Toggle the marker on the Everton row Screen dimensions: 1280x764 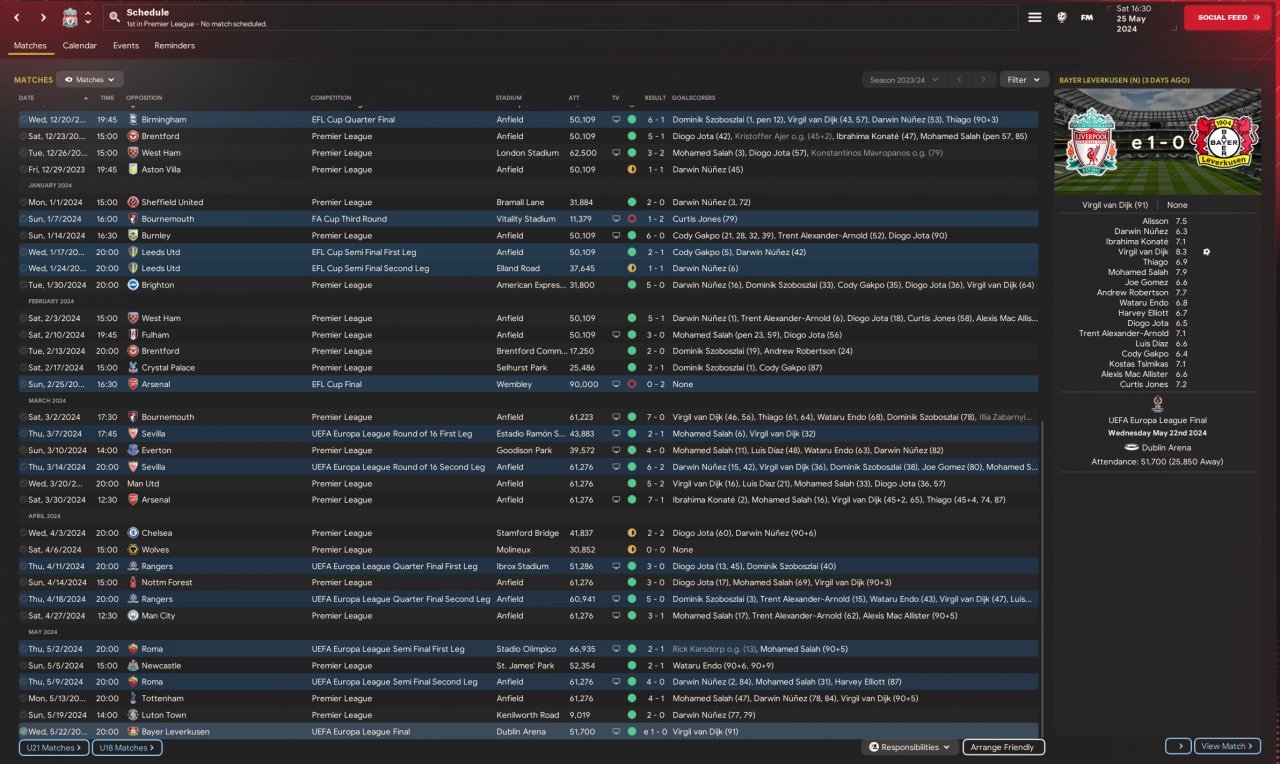tap(23, 450)
